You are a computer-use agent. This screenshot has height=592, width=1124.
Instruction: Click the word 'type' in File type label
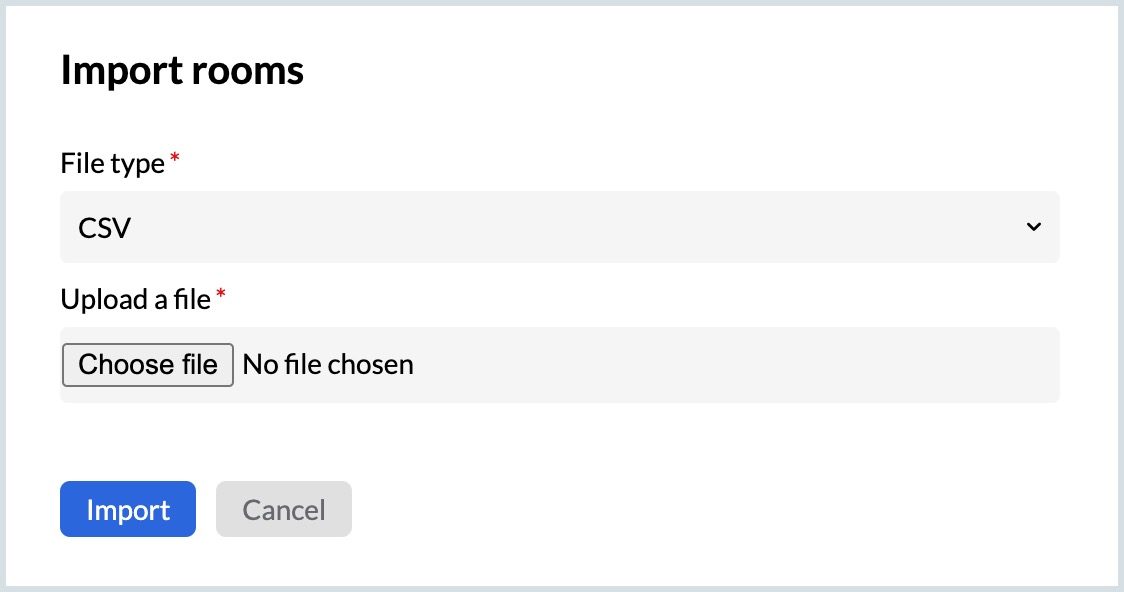[140, 165]
